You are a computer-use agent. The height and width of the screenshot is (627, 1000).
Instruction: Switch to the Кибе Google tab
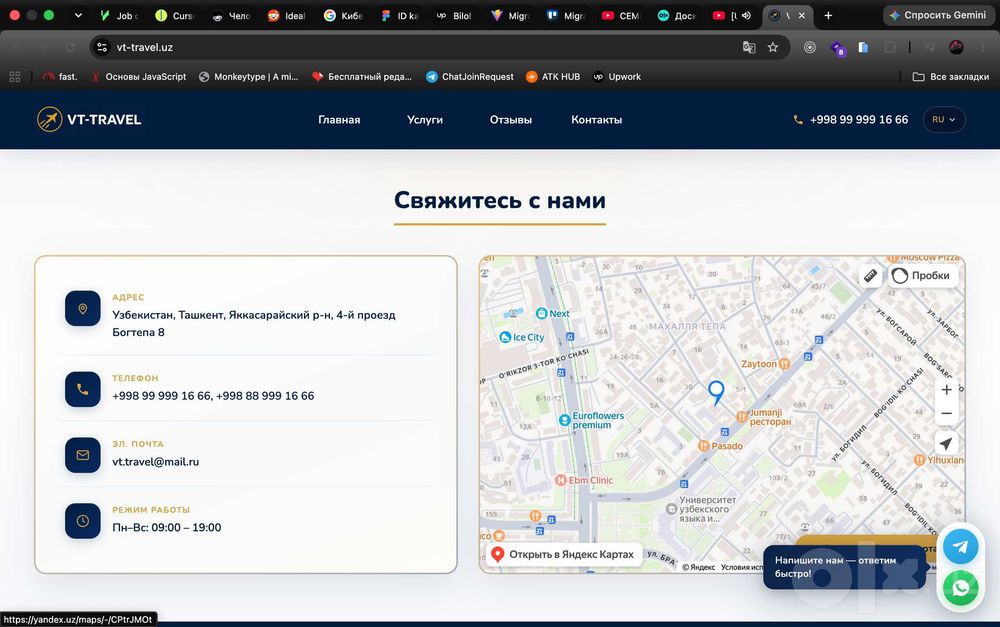pyautogui.click(x=343, y=15)
